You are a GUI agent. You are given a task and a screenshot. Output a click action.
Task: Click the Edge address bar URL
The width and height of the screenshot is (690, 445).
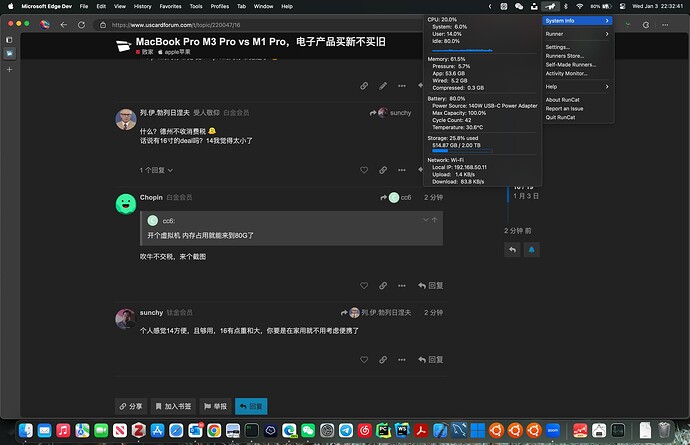(176, 25)
